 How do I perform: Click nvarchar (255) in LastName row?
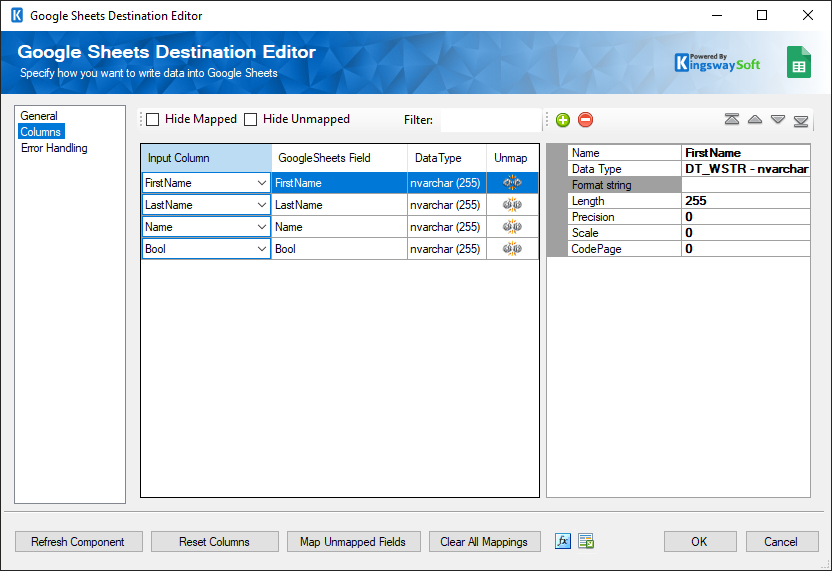tap(447, 205)
